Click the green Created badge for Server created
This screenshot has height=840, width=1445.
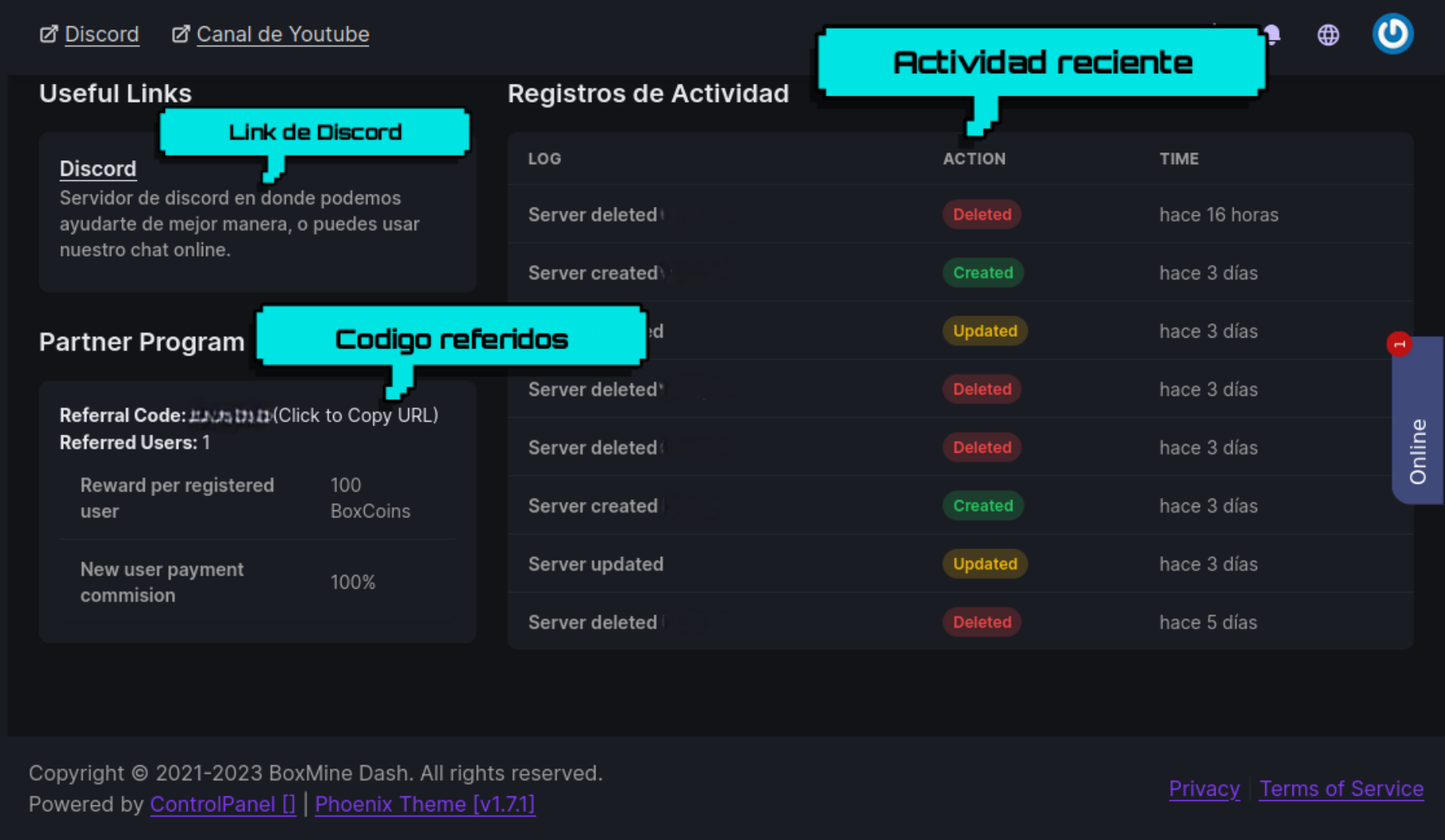point(983,272)
